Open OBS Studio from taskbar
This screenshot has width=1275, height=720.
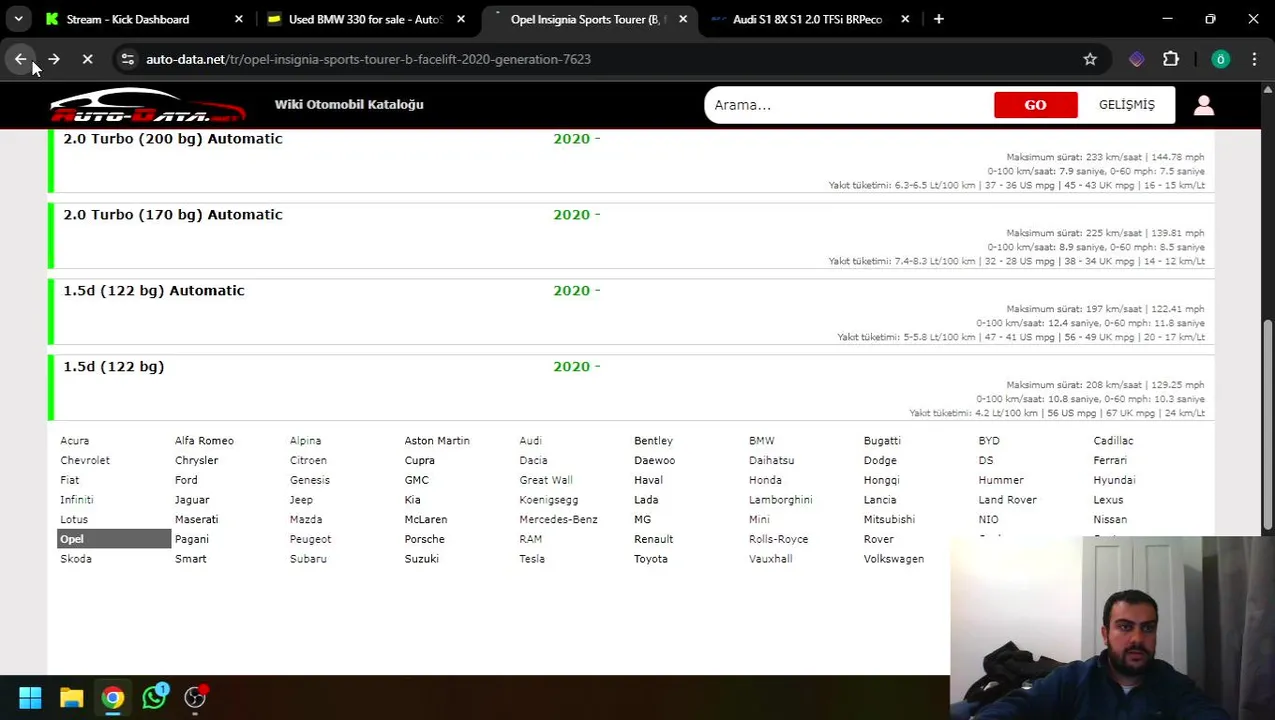coord(195,697)
